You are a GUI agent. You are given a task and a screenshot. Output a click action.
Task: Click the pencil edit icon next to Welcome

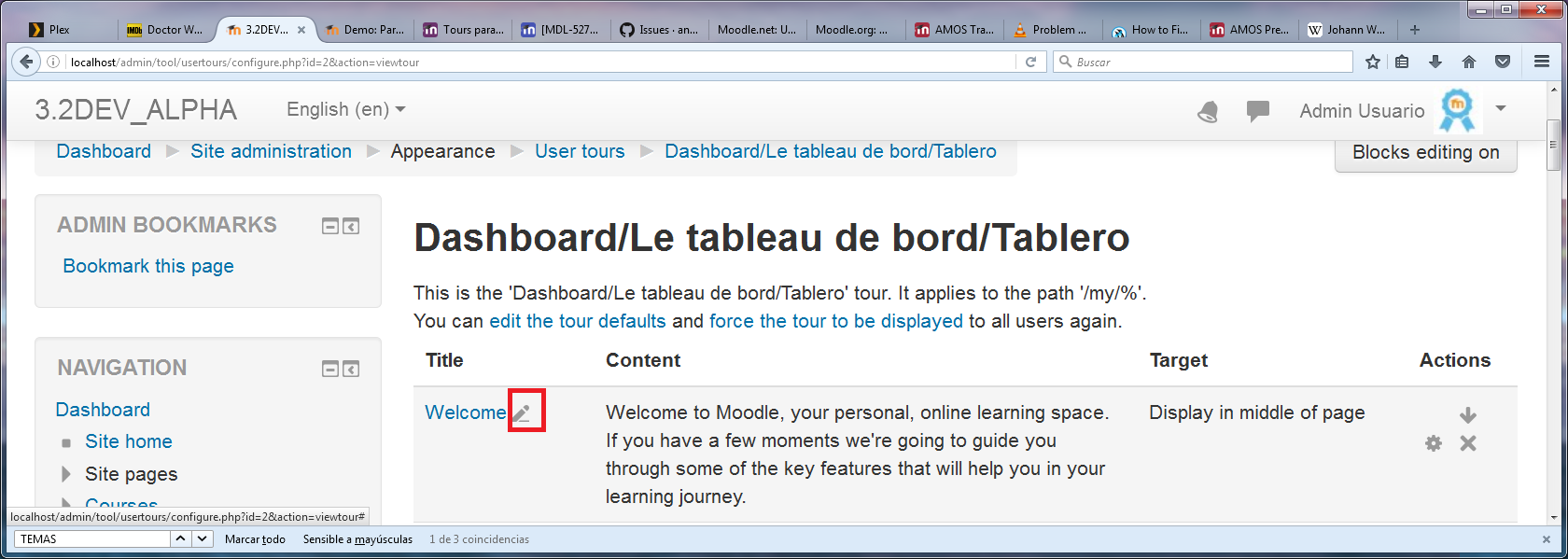[x=523, y=412]
